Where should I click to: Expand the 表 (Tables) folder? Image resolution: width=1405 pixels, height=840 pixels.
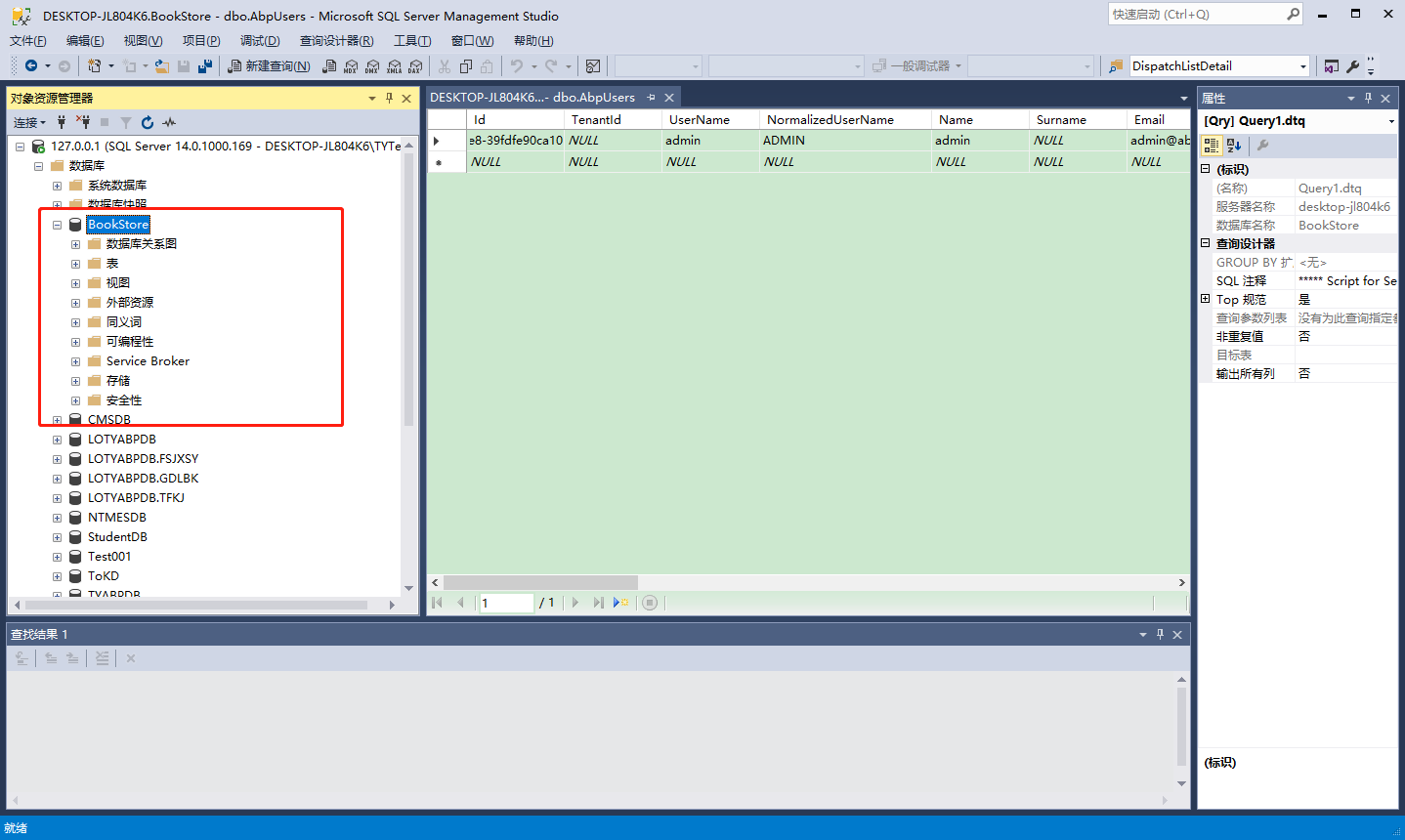coord(75,264)
